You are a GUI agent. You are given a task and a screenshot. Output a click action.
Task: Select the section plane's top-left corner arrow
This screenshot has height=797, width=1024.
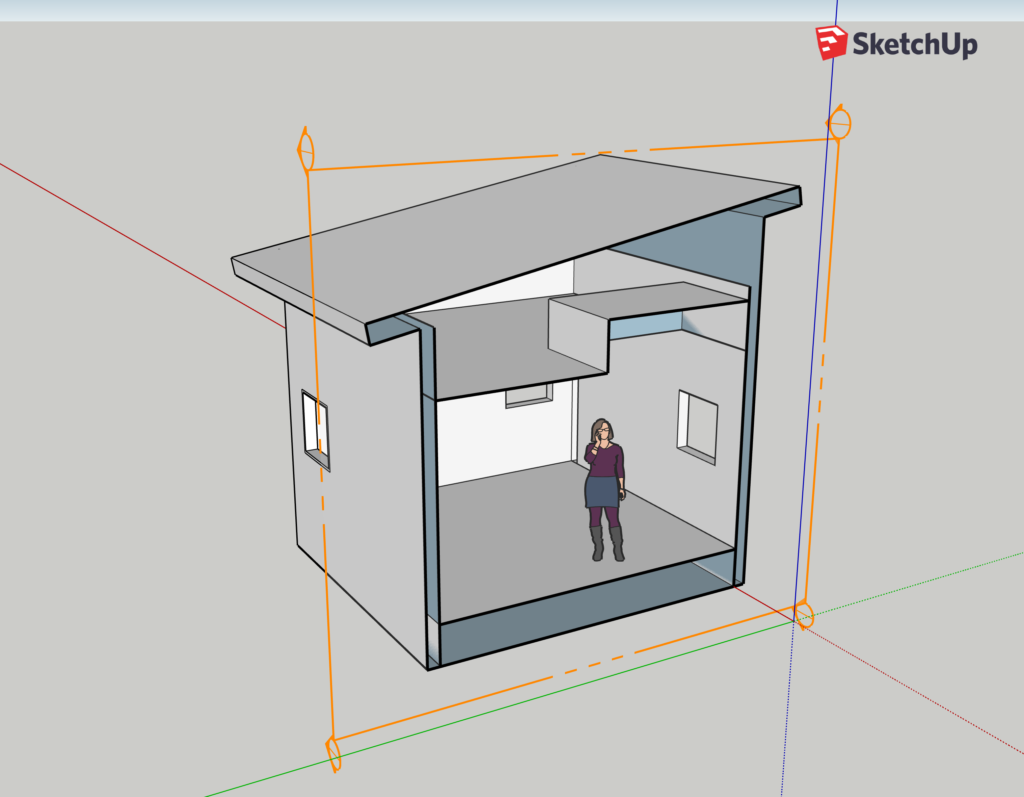click(x=306, y=151)
